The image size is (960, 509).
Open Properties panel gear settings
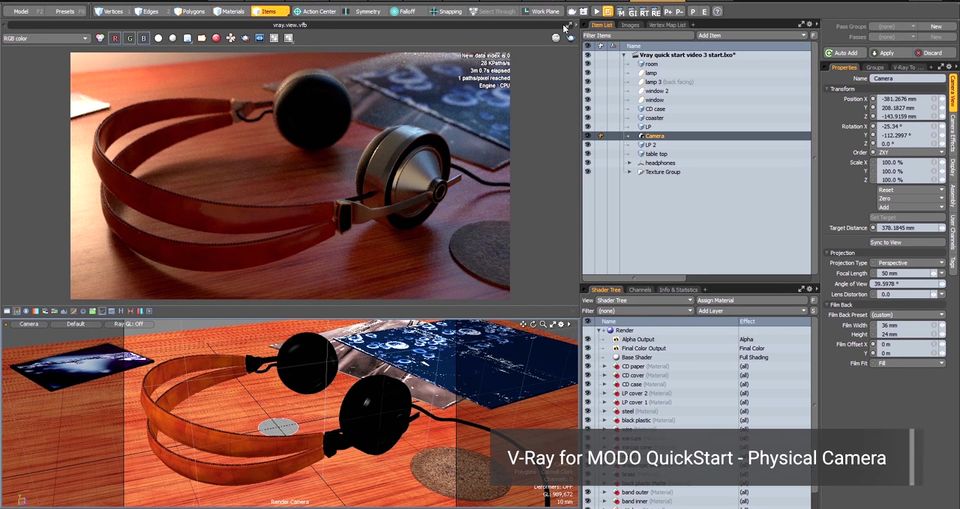[x=948, y=67]
